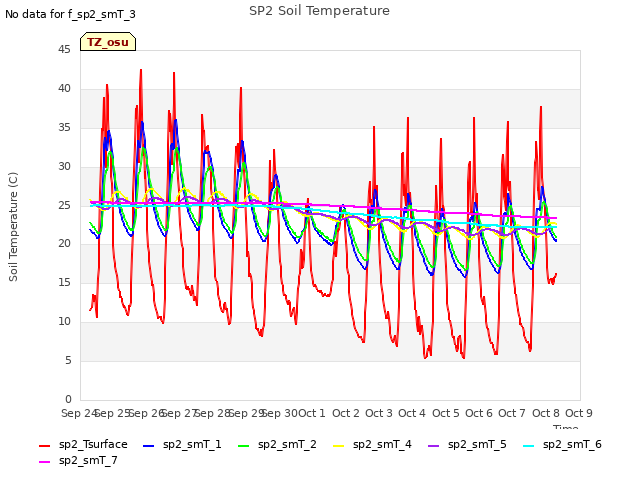Click the yellow sp2_smT_4 legend swatch
The image size is (640, 480).
338,446
